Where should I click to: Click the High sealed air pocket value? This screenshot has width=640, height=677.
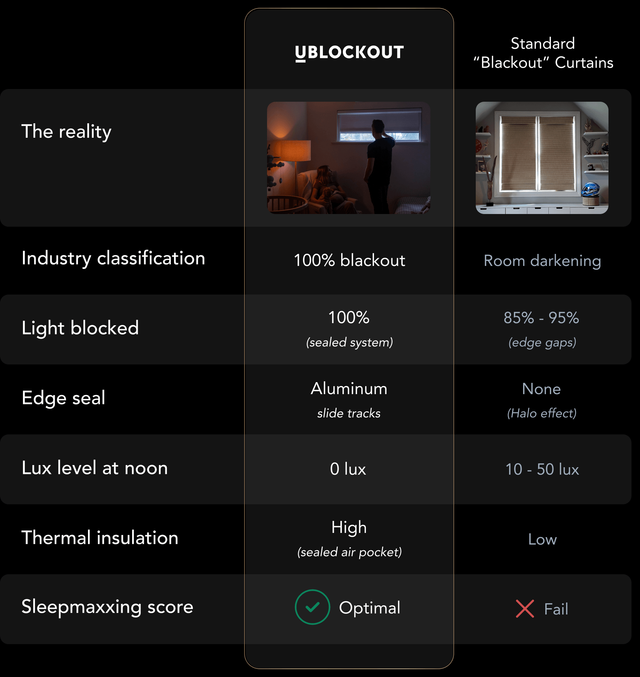(x=349, y=537)
